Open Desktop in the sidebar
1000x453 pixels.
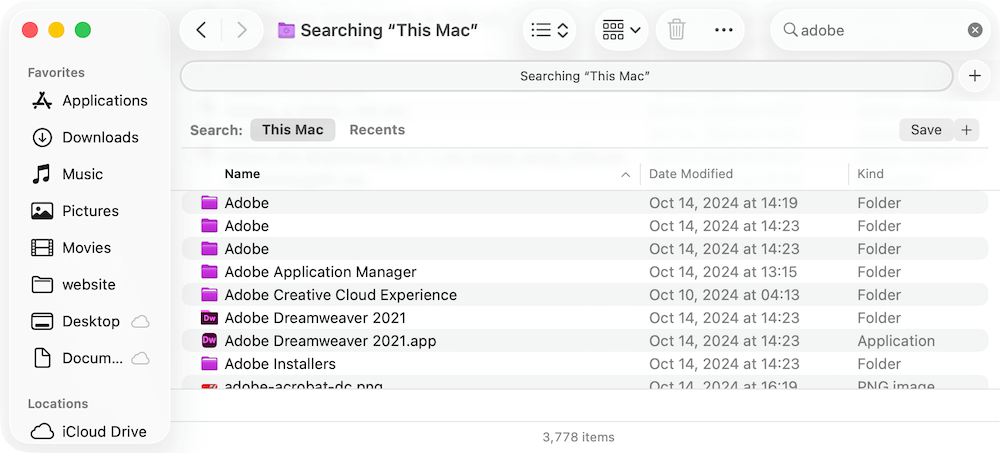point(75,322)
